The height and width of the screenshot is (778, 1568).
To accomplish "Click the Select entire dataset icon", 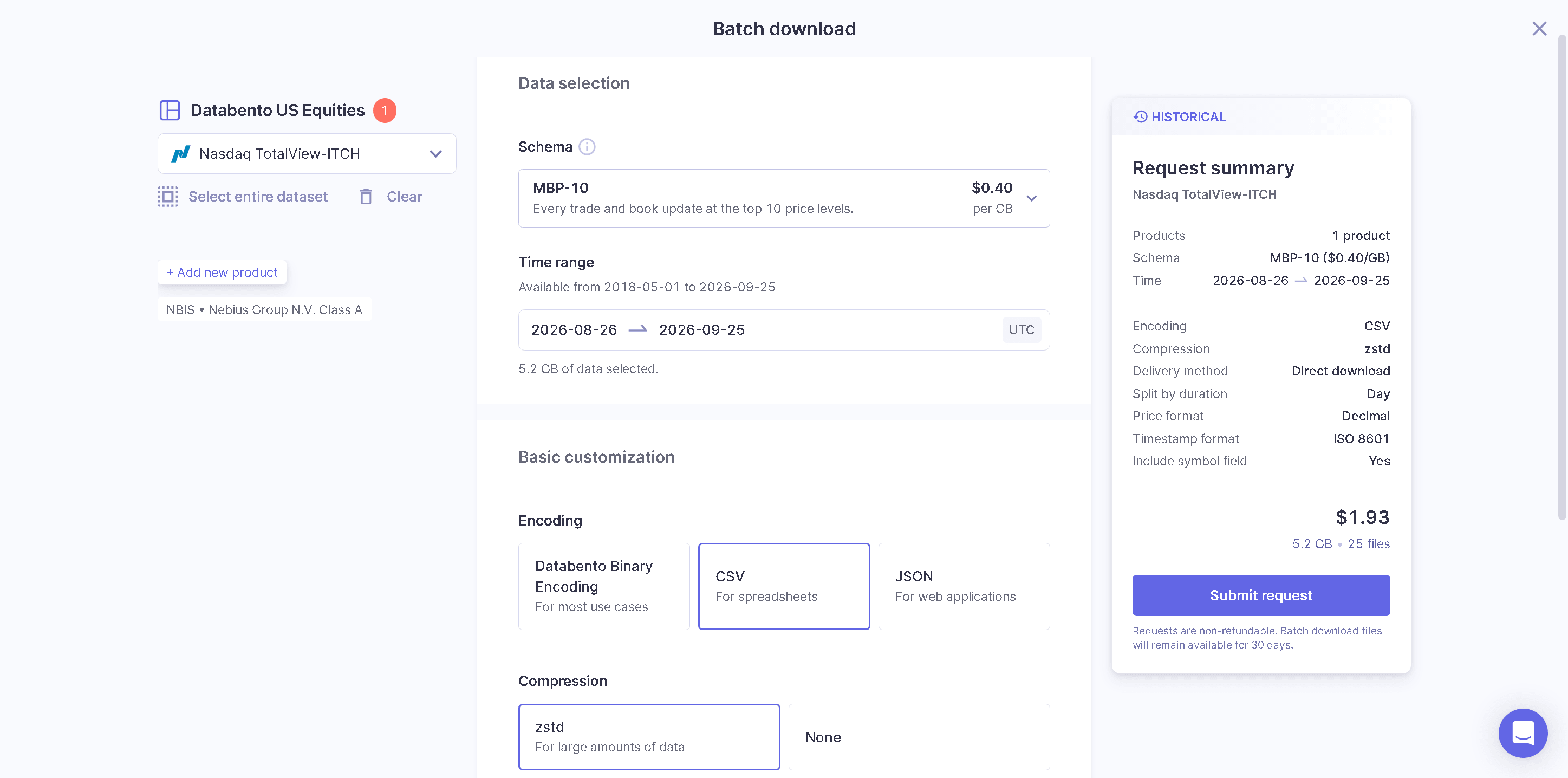I will (x=168, y=197).
